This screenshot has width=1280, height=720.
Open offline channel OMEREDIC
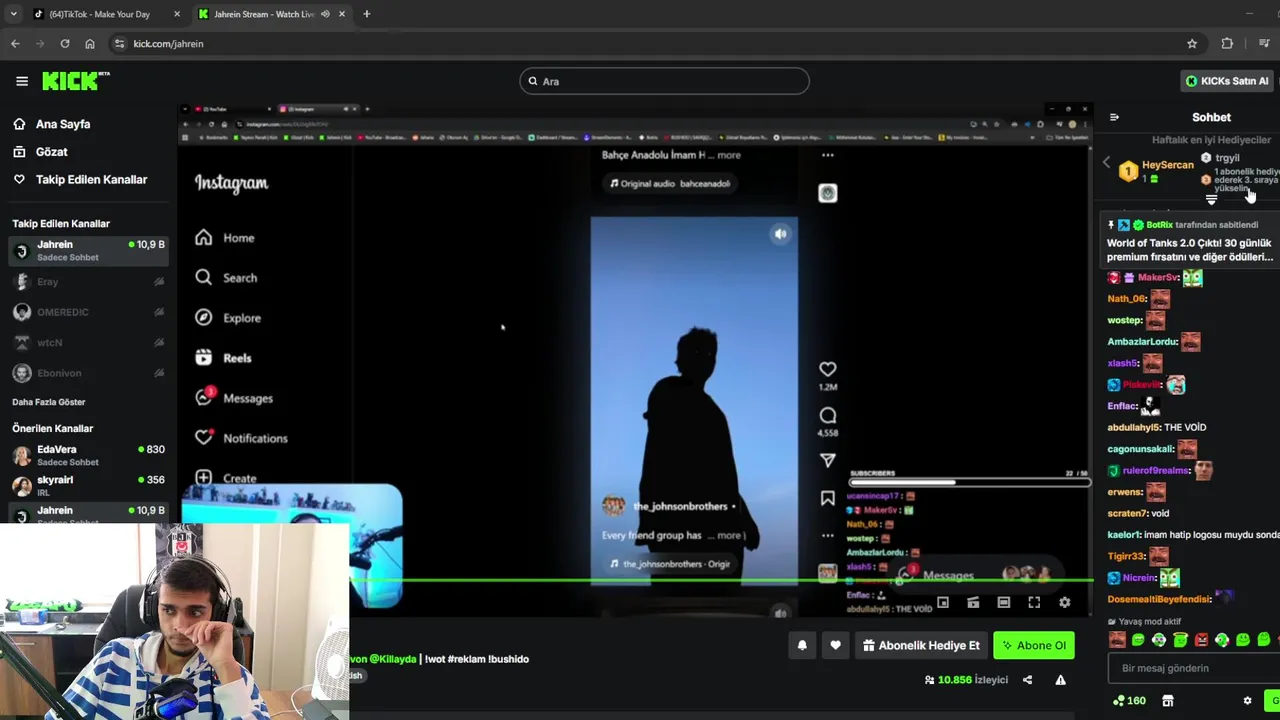[x=88, y=312]
